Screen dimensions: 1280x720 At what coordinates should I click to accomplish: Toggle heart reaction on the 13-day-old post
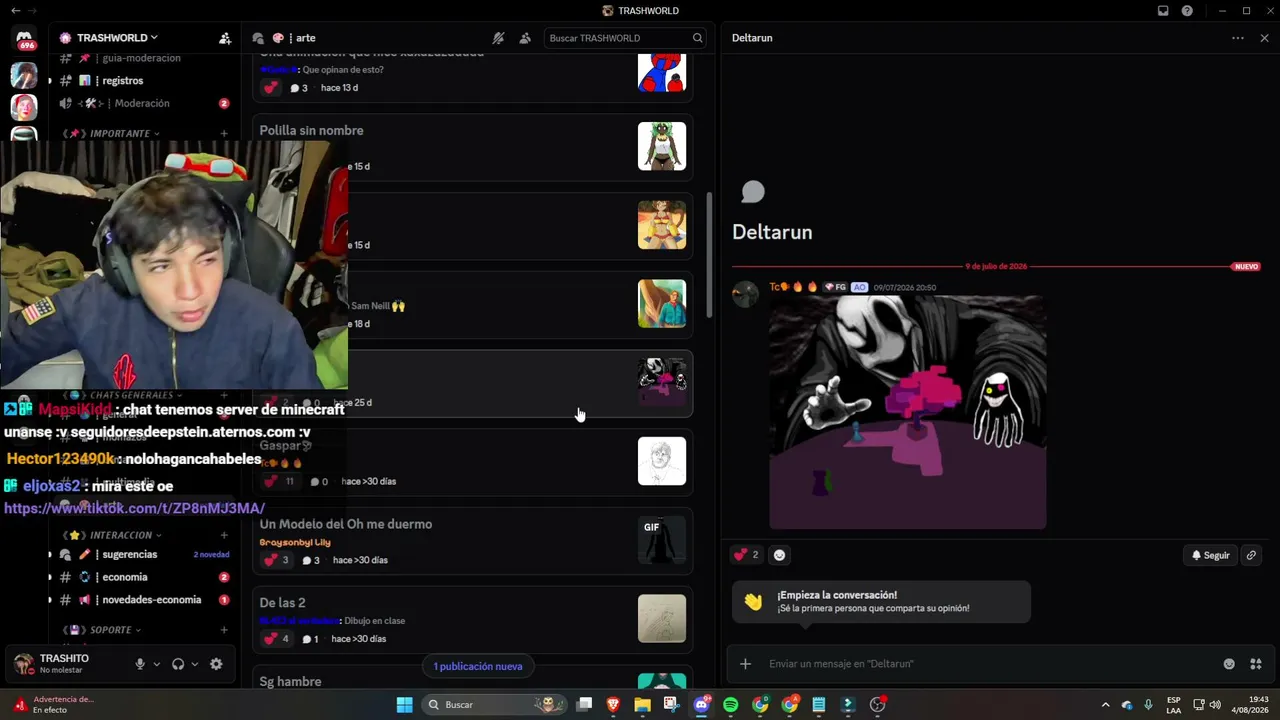[x=271, y=88]
